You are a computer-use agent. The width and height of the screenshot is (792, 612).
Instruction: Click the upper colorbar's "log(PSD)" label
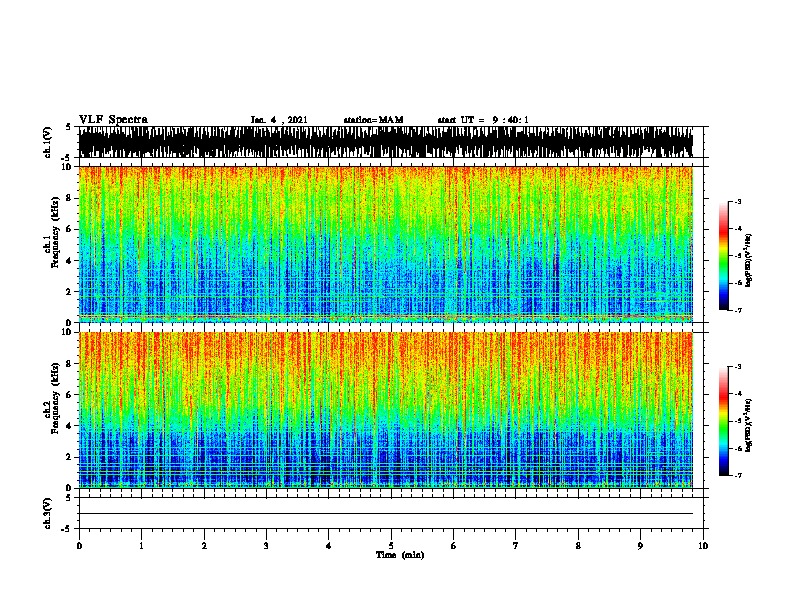(748, 260)
